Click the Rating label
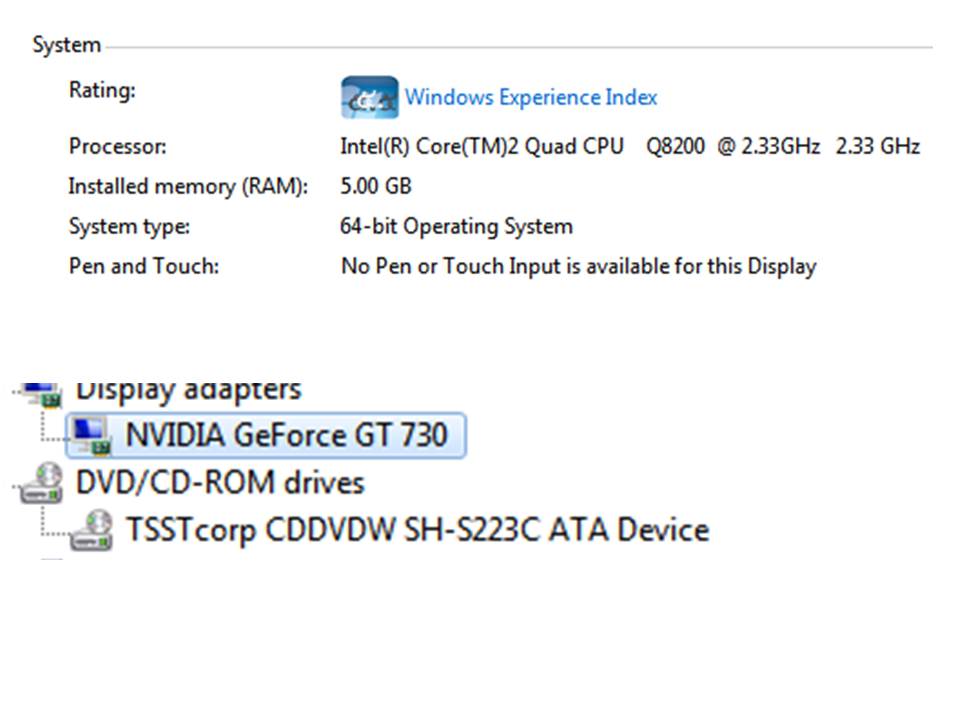Image resolution: width=960 pixels, height=720 pixels. 101,90
